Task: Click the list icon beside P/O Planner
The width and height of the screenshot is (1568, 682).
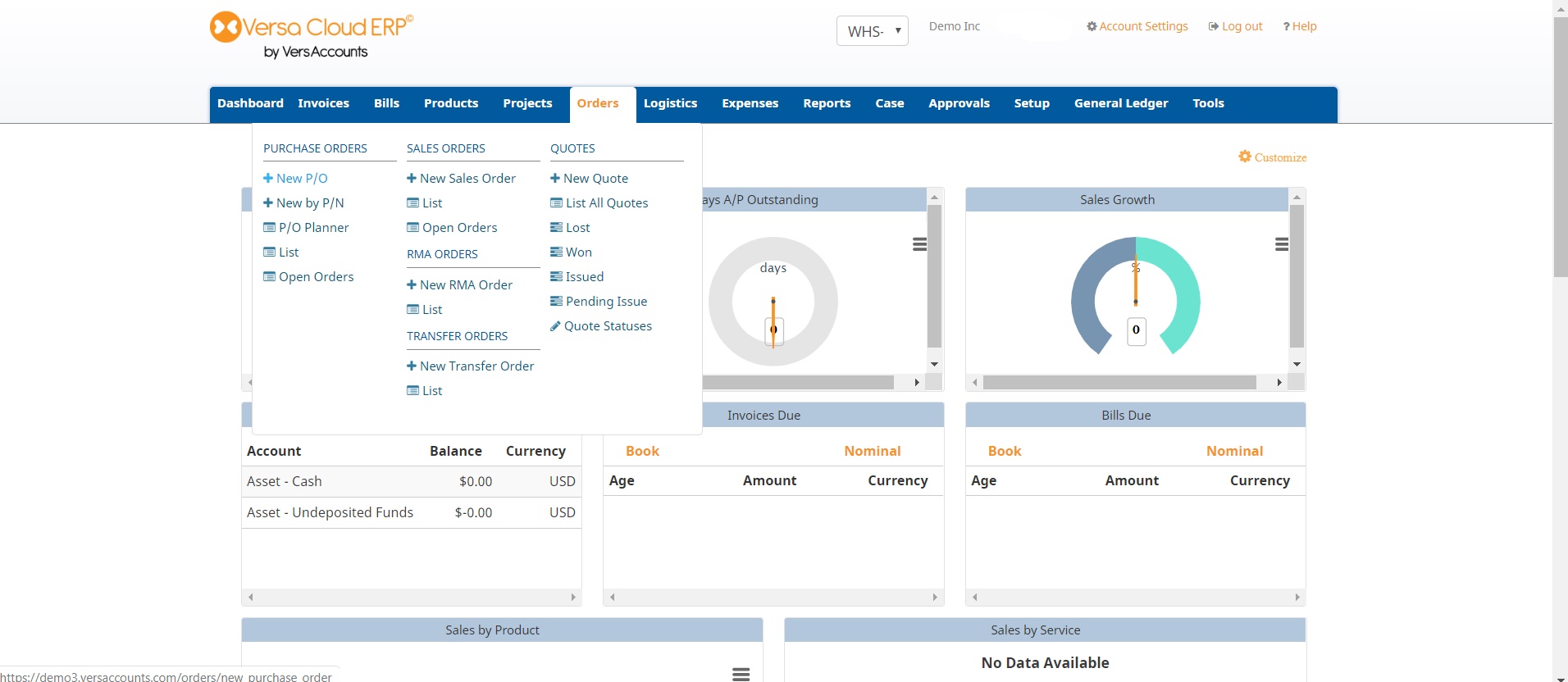Action: click(269, 228)
